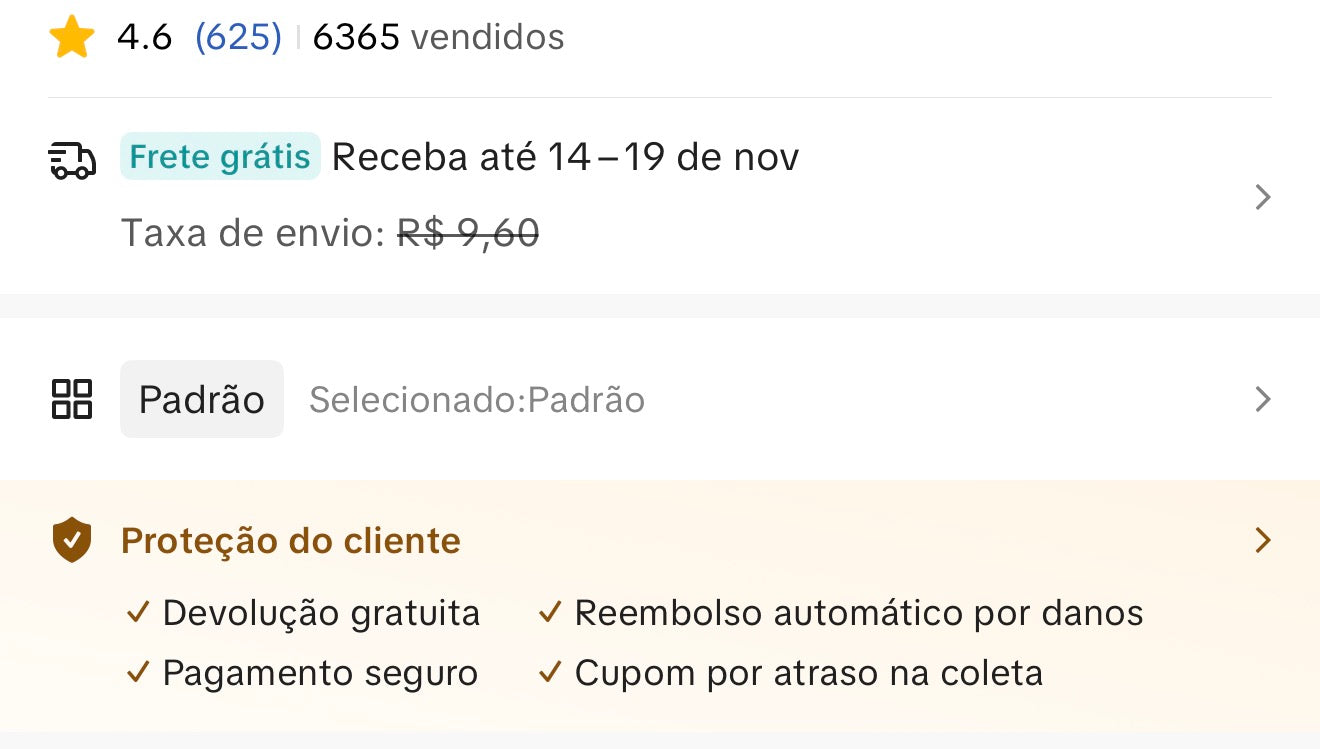Tap the customer protection shield icon
Image resolution: width=1320 pixels, height=749 pixels.
[72, 541]
